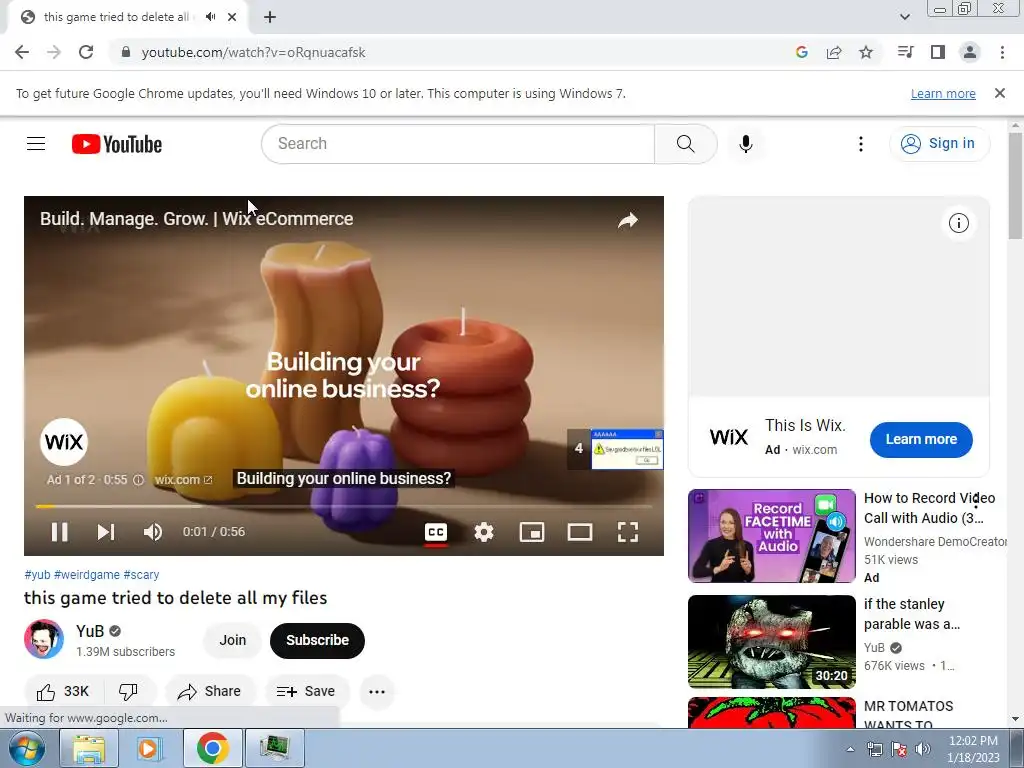This screenshot has height=768, width=1024.
Task: Click the share arrow on the video
Action: pos(628,221)
